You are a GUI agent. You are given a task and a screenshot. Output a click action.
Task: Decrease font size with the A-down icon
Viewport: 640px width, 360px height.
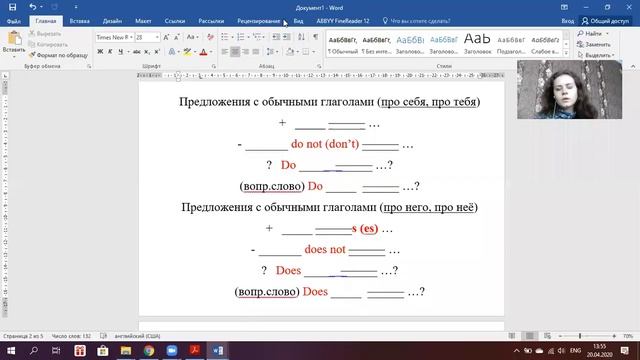[177, 37]
